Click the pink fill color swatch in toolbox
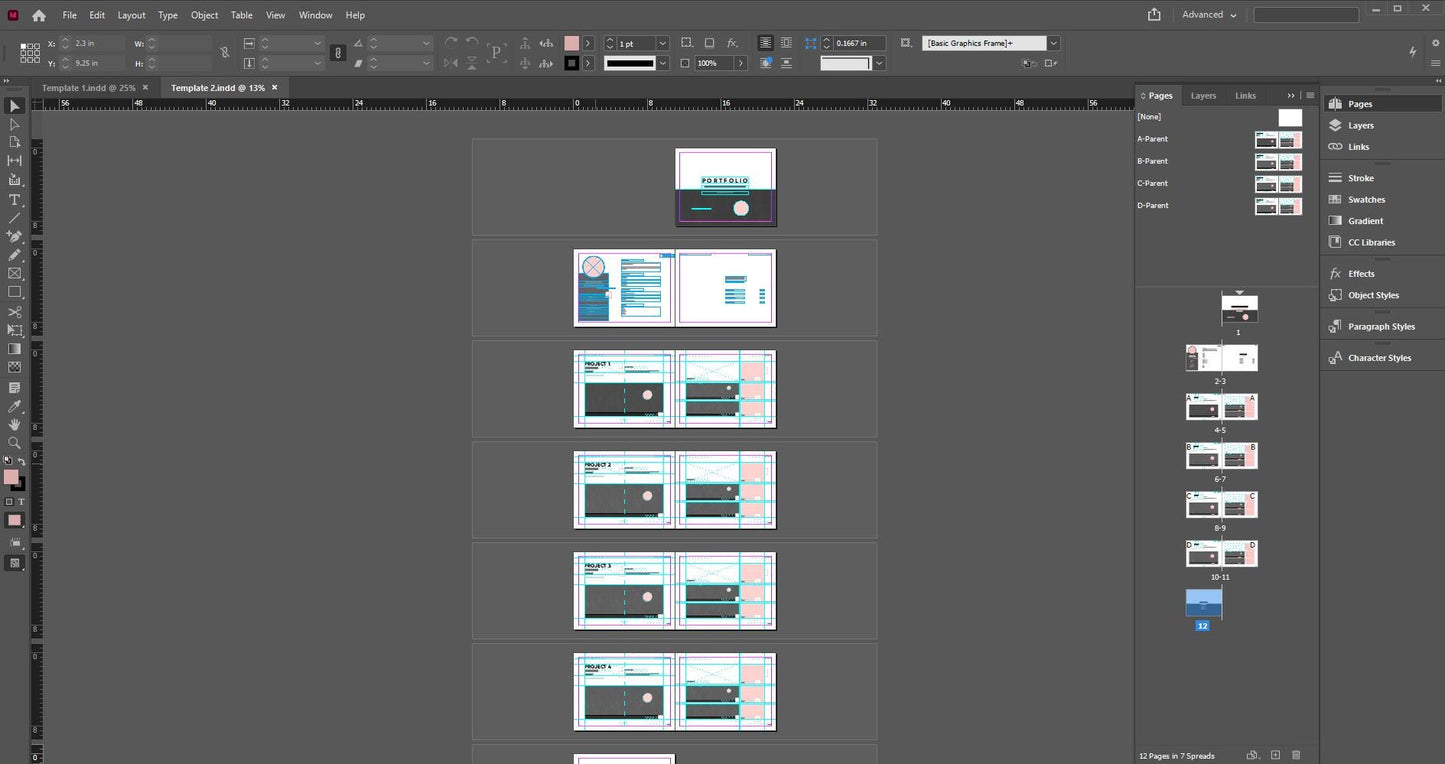Image resolution: width=1445 pixels, height=764 pixels. [x=10, y=477]
